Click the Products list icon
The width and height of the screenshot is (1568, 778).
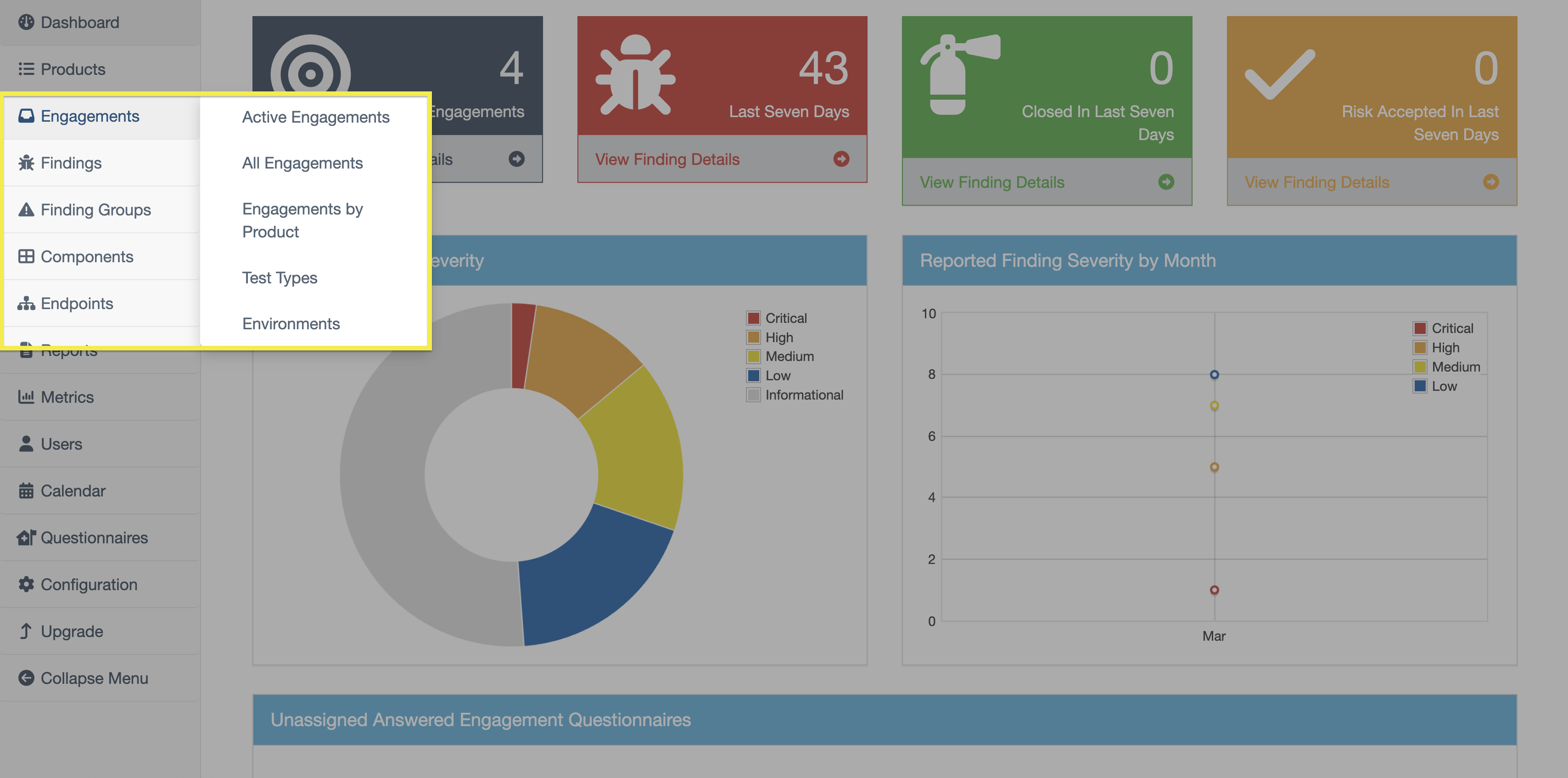(26, 69)
